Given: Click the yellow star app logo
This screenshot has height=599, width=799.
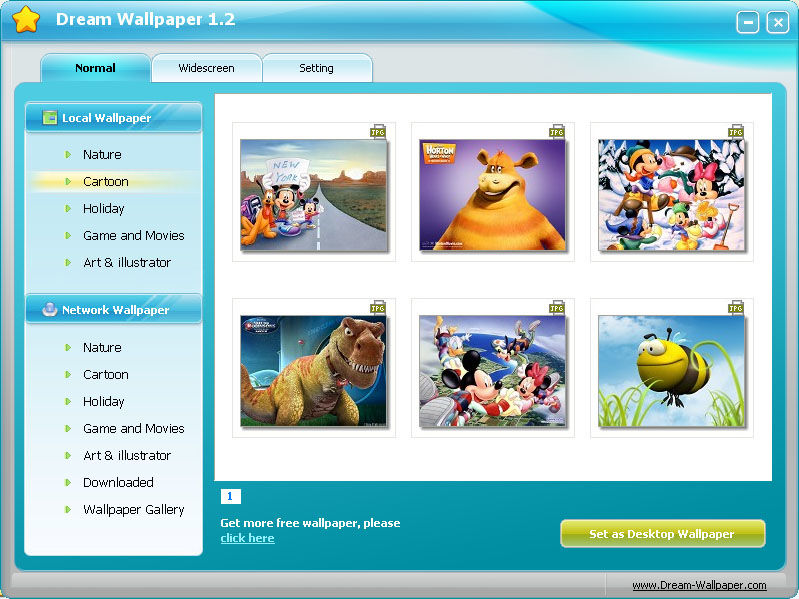Looking at the screenshot, I should click(25, 20).
